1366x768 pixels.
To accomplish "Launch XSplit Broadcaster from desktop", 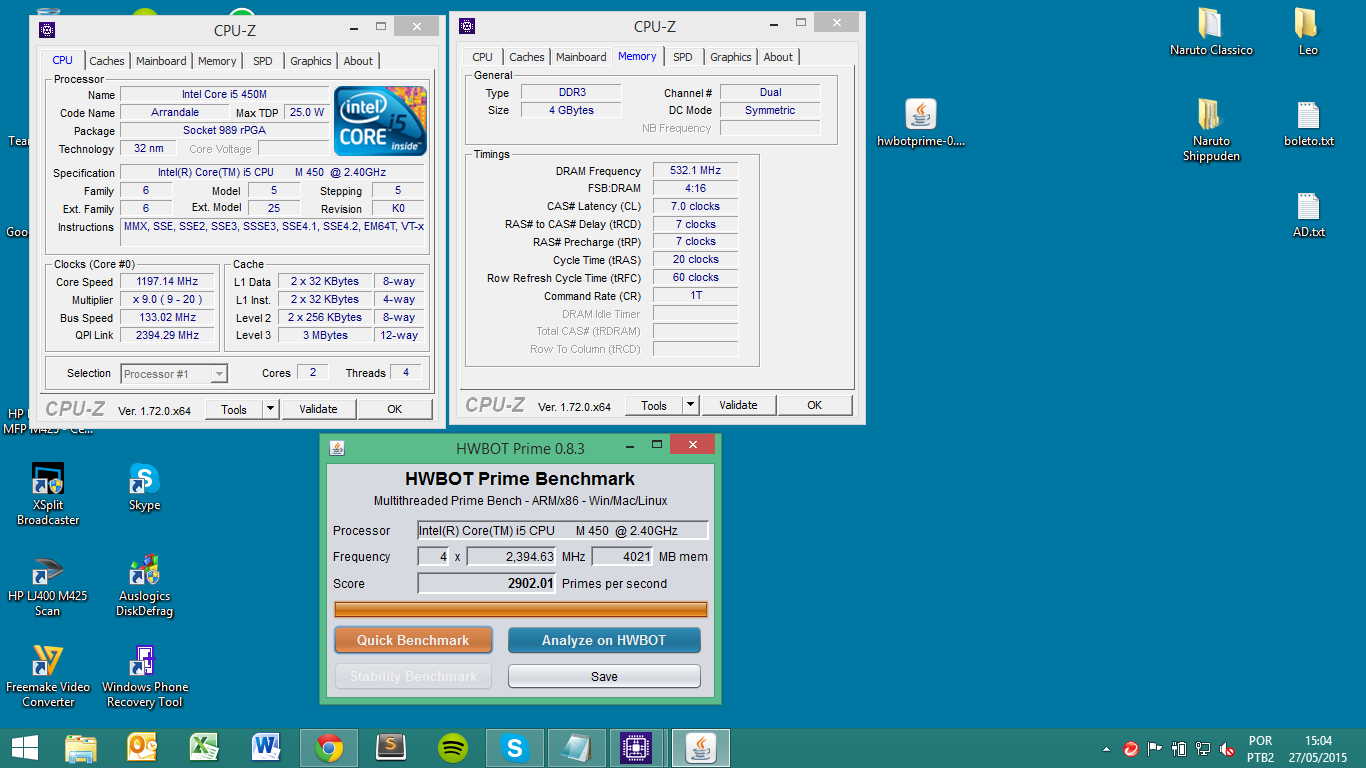I will click(48, 478).
